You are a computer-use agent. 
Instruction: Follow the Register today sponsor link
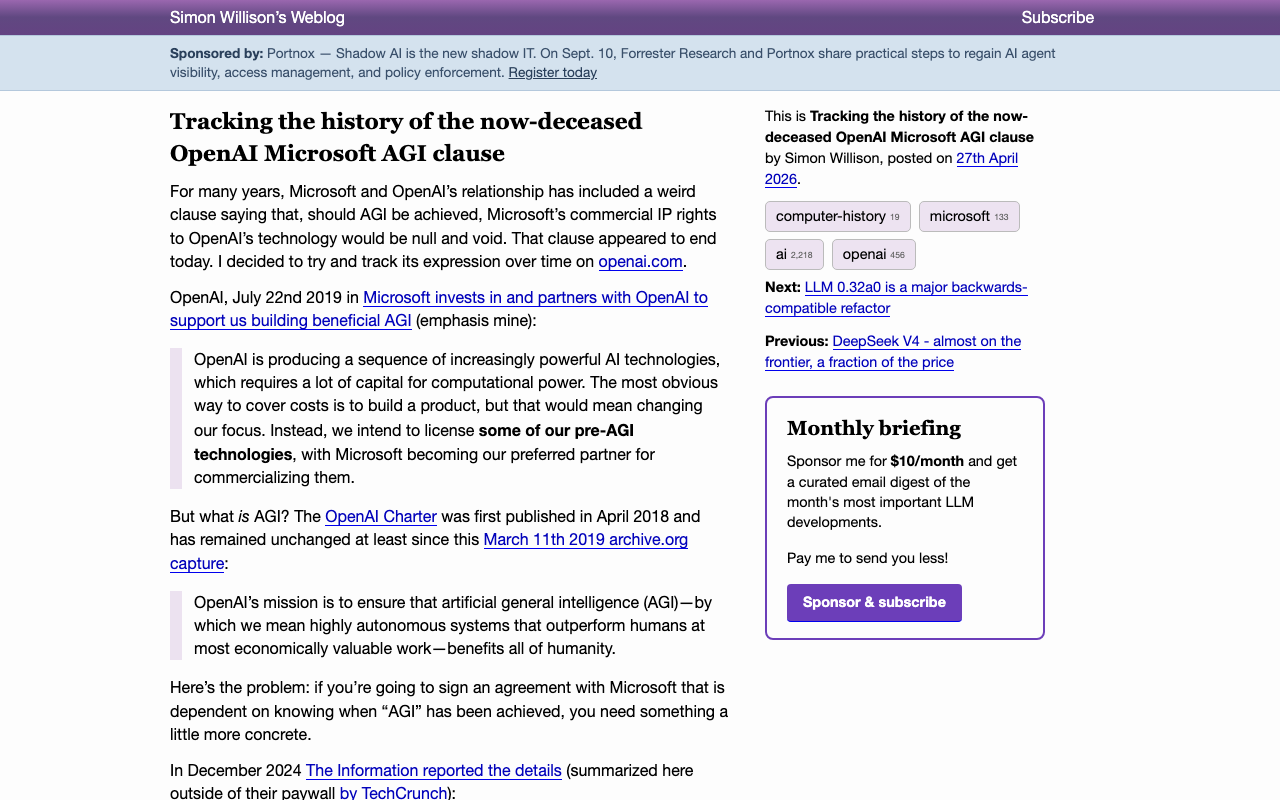[x=552, y=72]
